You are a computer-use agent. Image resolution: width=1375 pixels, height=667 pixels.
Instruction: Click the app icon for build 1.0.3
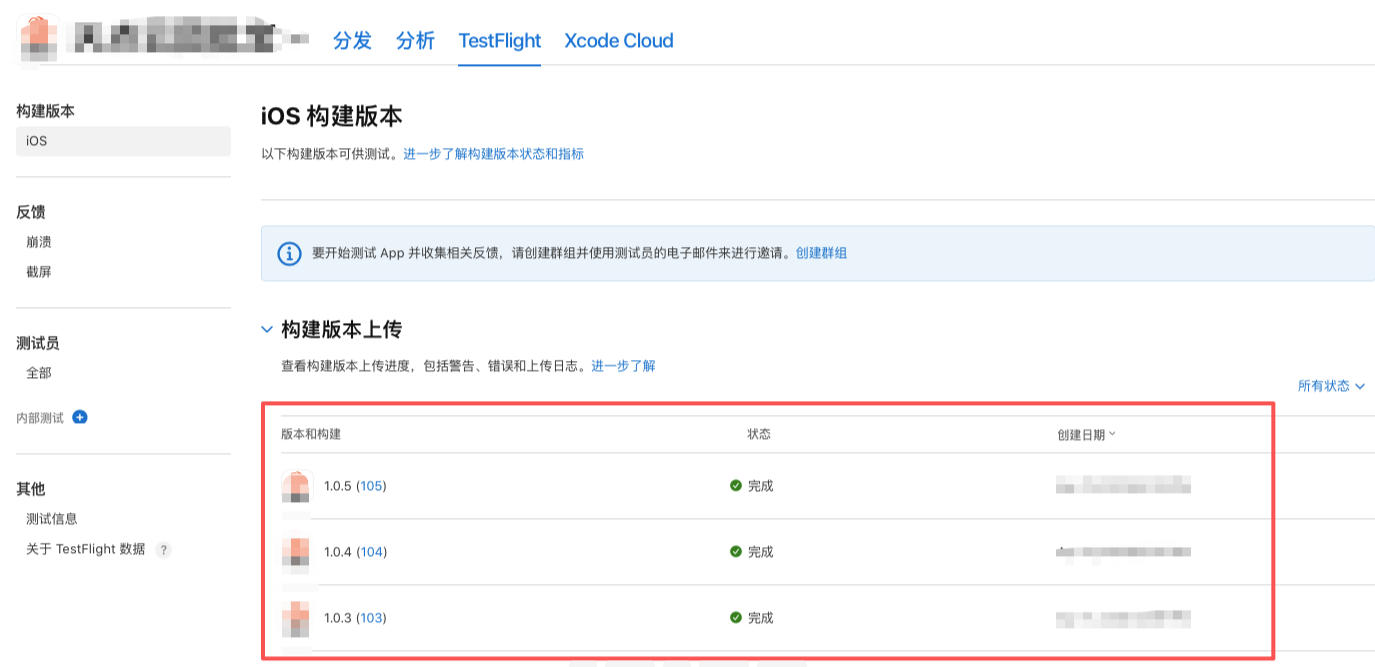[296, 619]
